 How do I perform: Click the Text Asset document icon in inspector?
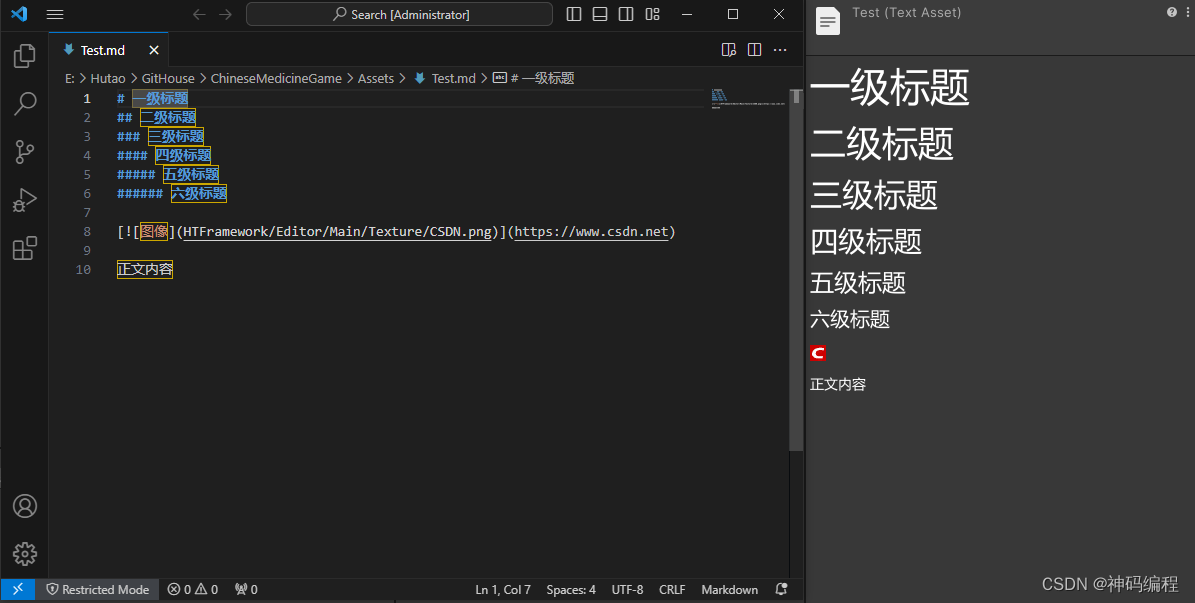828,21
